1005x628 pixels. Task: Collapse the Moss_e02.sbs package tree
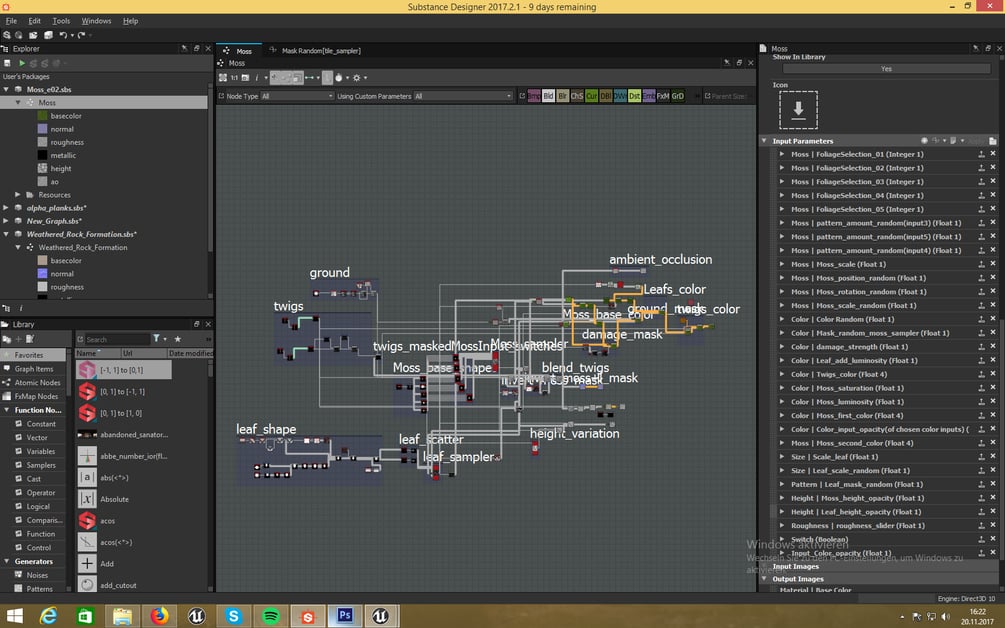pyautogui.click(x=6, y=89)
